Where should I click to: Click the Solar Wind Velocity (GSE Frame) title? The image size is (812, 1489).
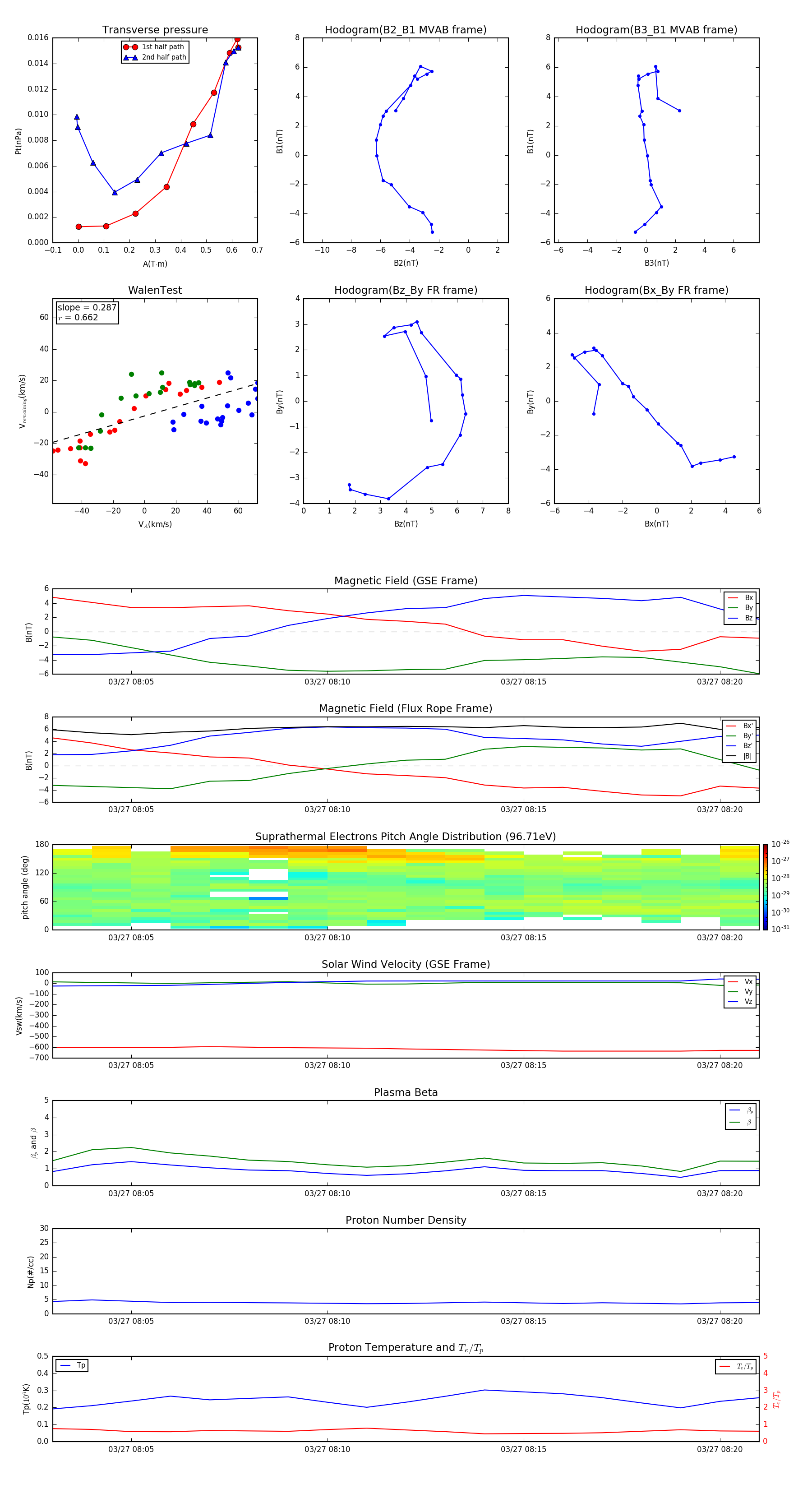coord(406,965)
